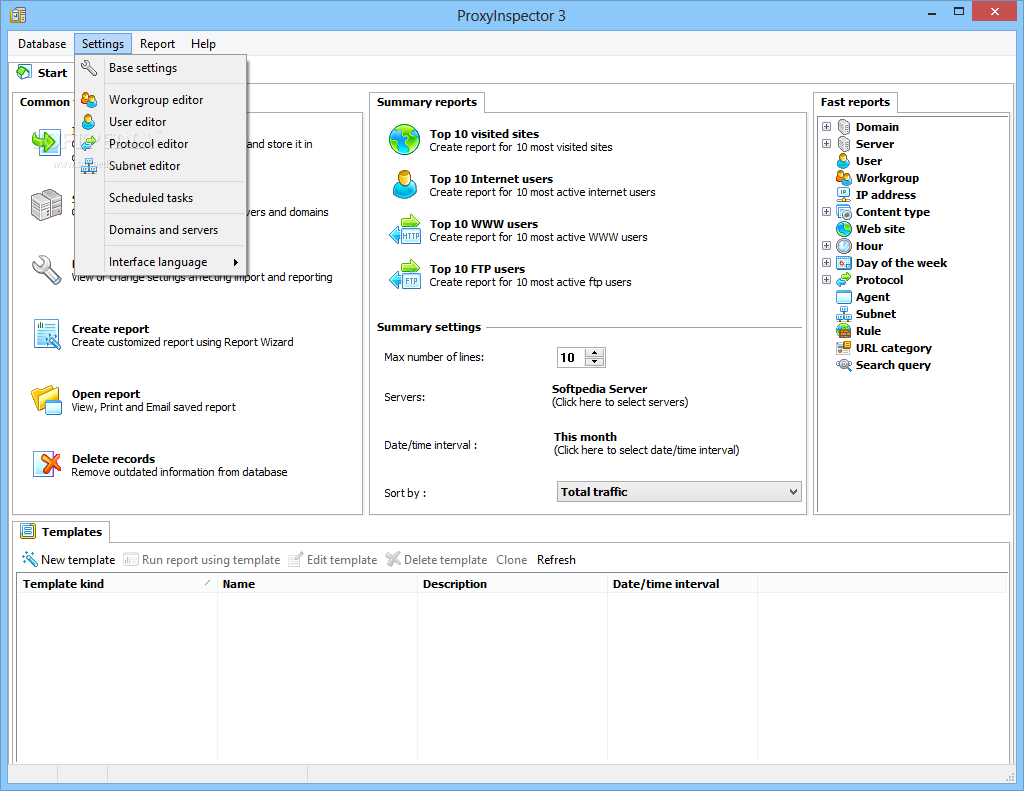
Task: Open the Help menu
Action: tap(203, 44)
